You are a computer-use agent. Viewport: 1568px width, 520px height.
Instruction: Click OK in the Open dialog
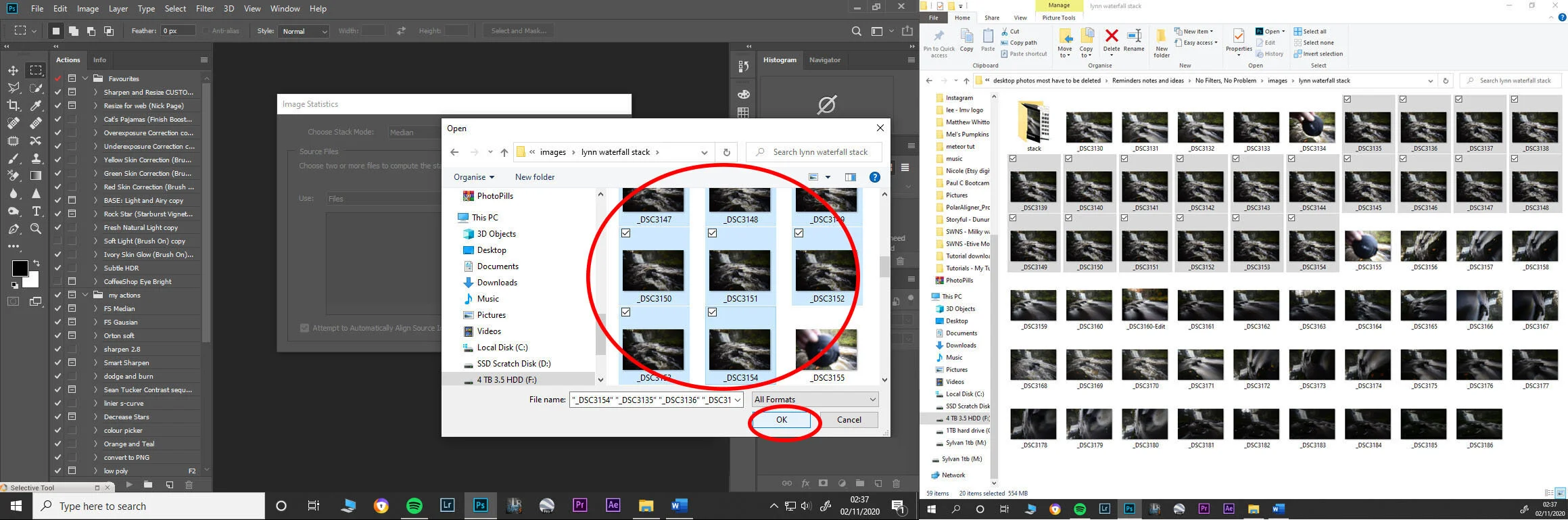pyautogui.click(x=782, y=420)
